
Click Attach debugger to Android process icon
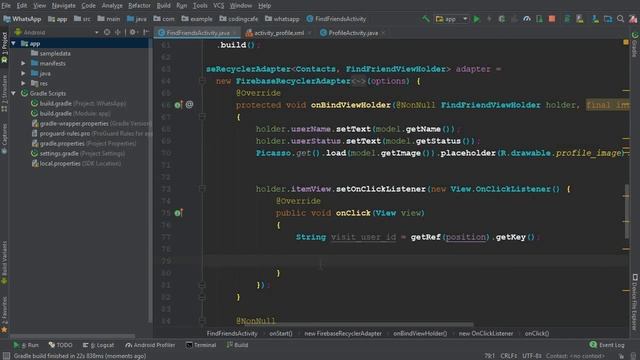pos(539,19)
